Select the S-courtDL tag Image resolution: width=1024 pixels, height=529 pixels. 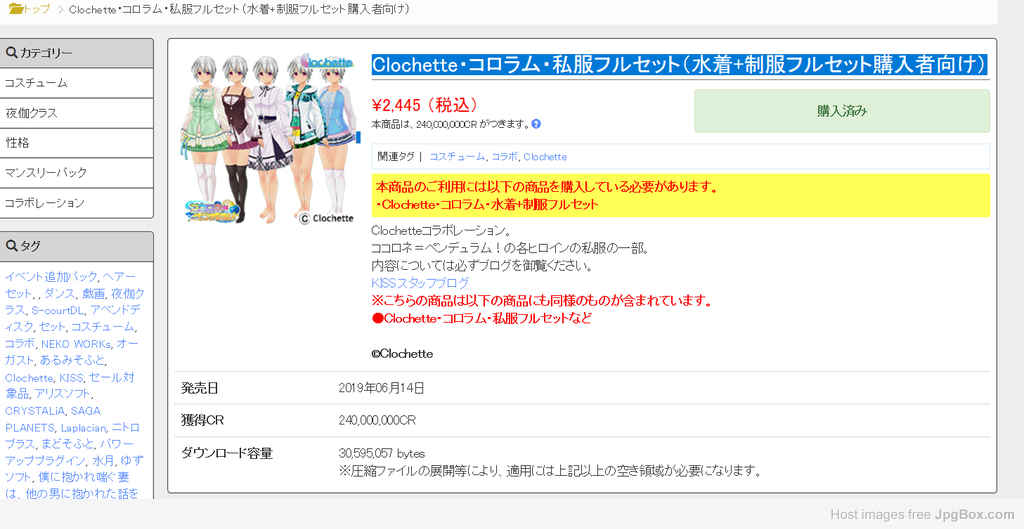pos(57,310)
